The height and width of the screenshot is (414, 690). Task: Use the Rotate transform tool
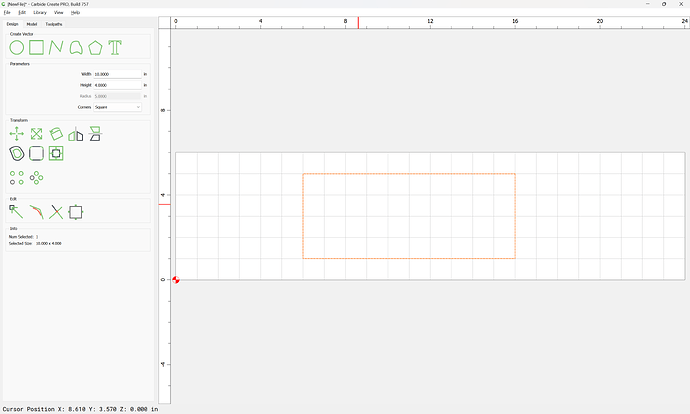[x=56, y=134]
